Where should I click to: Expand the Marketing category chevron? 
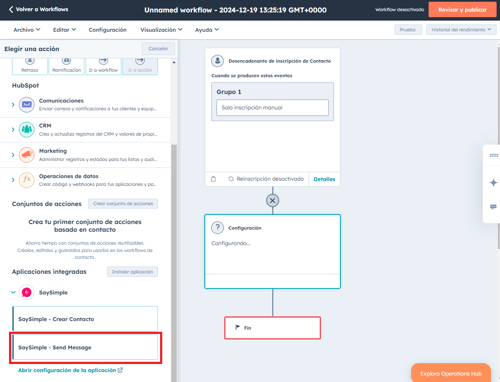pos(13,155)
